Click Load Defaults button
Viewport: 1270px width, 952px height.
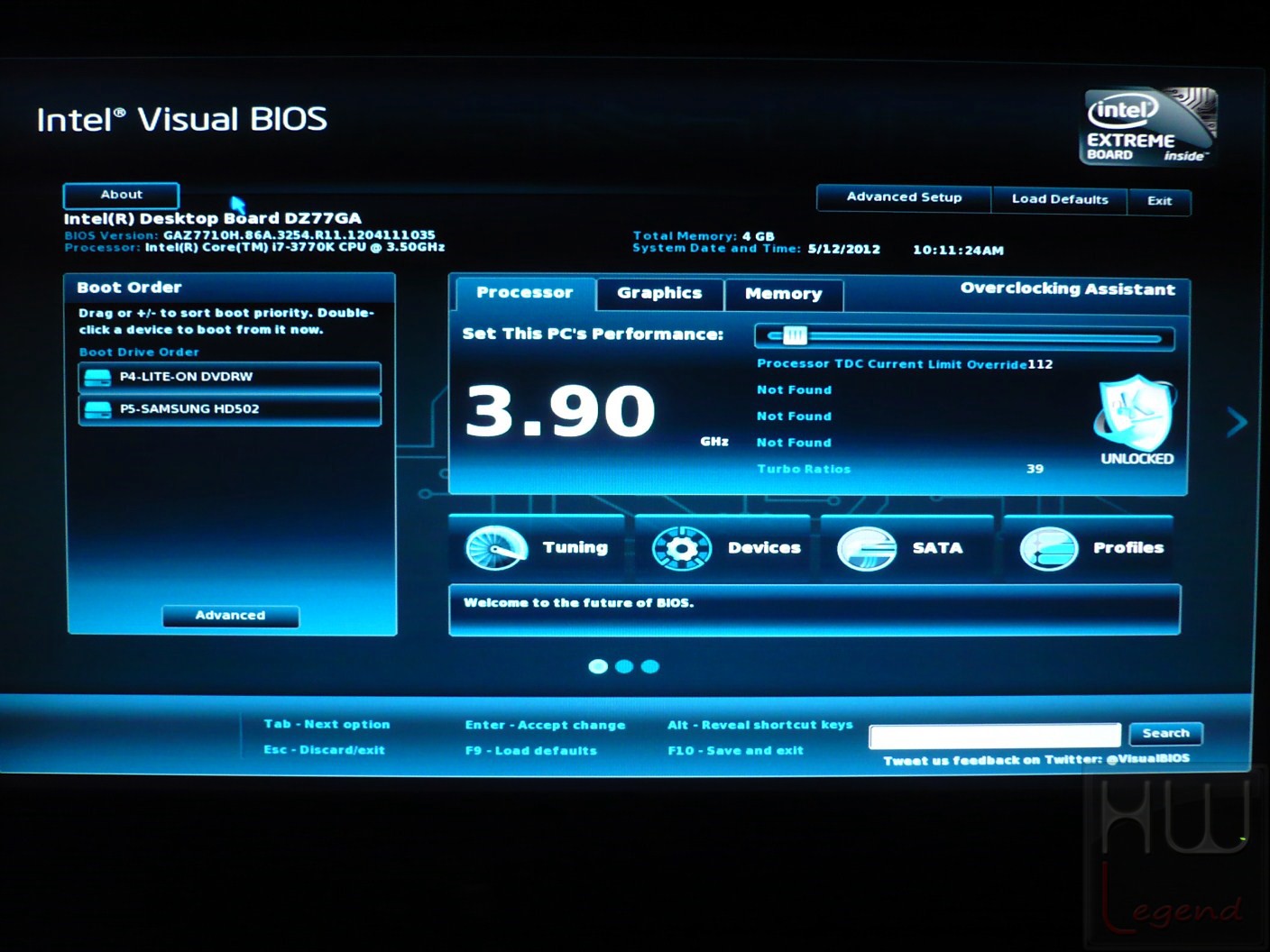tap(1060, 199)
